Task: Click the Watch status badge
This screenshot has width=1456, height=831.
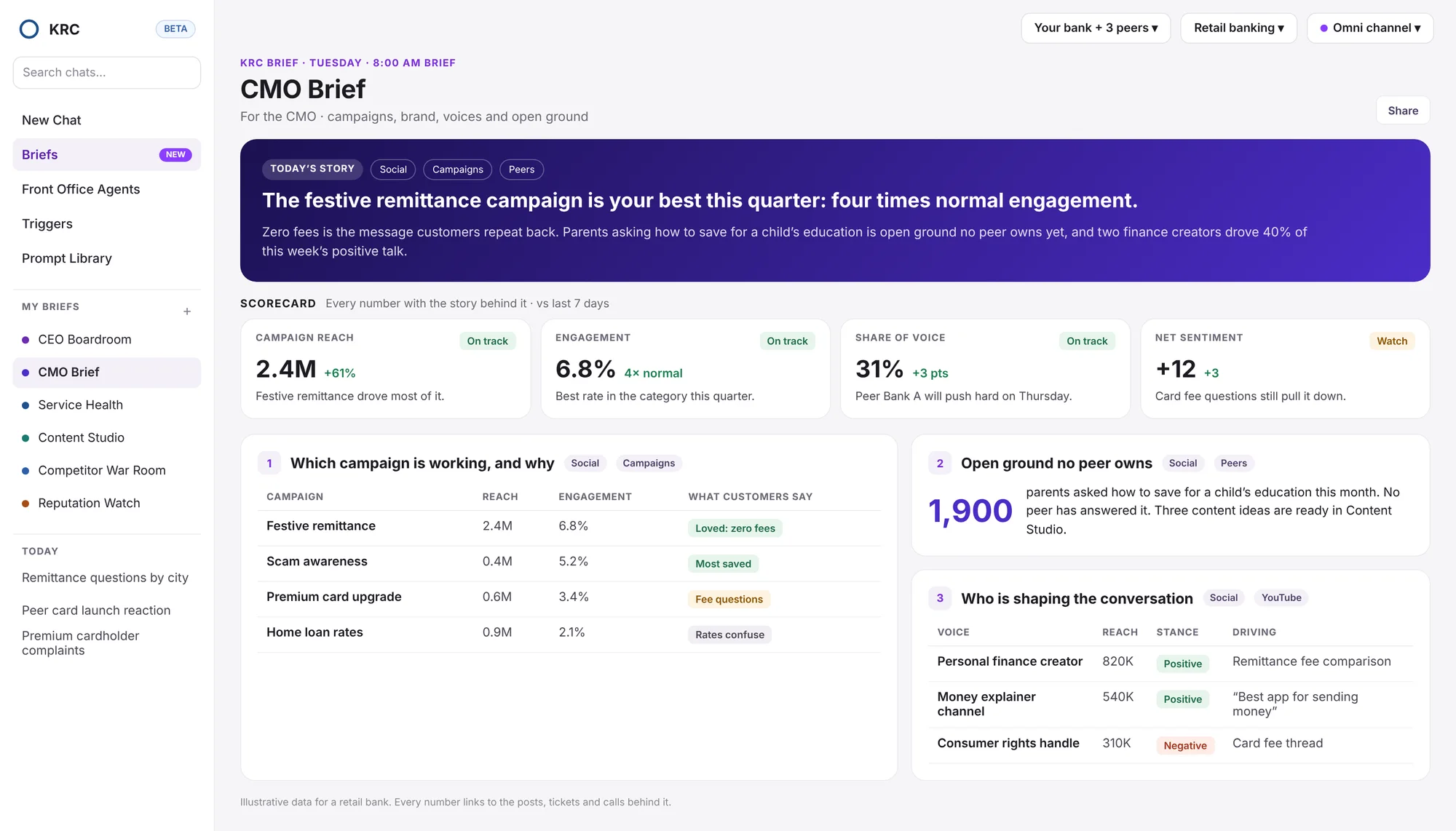Action: [x=1392, y=341]
